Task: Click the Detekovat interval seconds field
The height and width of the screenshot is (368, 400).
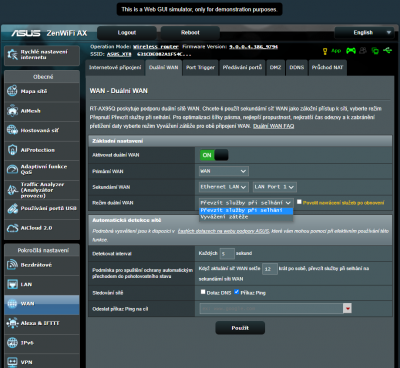Action: click(x=227, y=254)
